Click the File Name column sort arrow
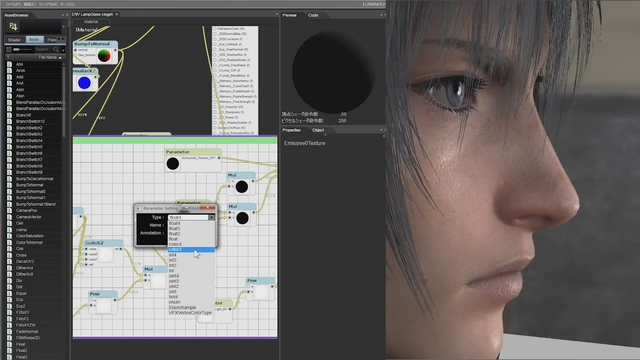This screenshot has height=360, width=640. [60, 58]
